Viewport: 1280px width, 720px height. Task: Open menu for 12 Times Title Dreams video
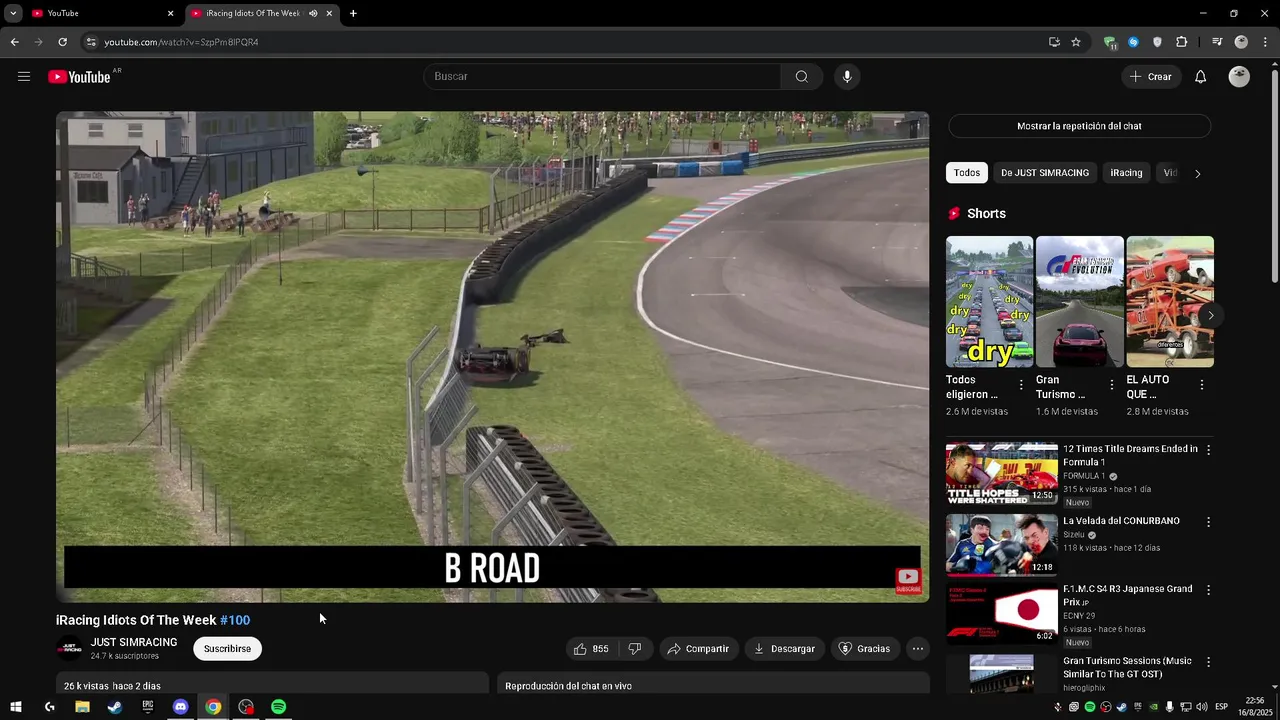1208,450
